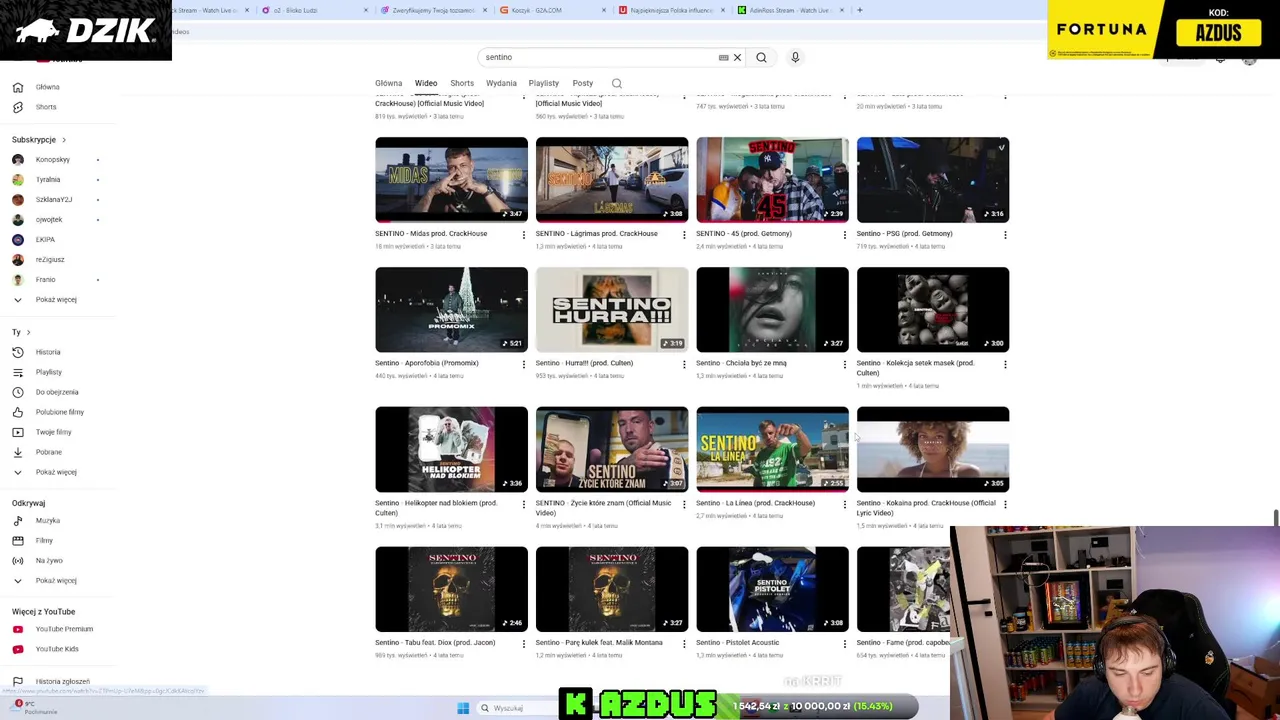Screen dimensions: 1280x720
Task: Play the Sentino Pistolet Acoustic thumbnail
Action: pyautogui.click(x=772, y=589)
